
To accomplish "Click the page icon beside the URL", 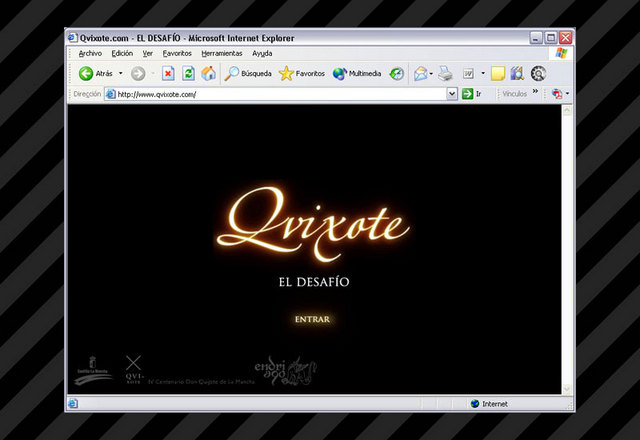I will point(111,94).
